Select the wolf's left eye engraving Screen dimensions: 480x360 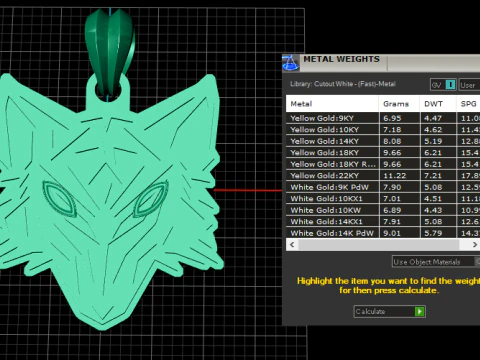click(x=59, y=199)
